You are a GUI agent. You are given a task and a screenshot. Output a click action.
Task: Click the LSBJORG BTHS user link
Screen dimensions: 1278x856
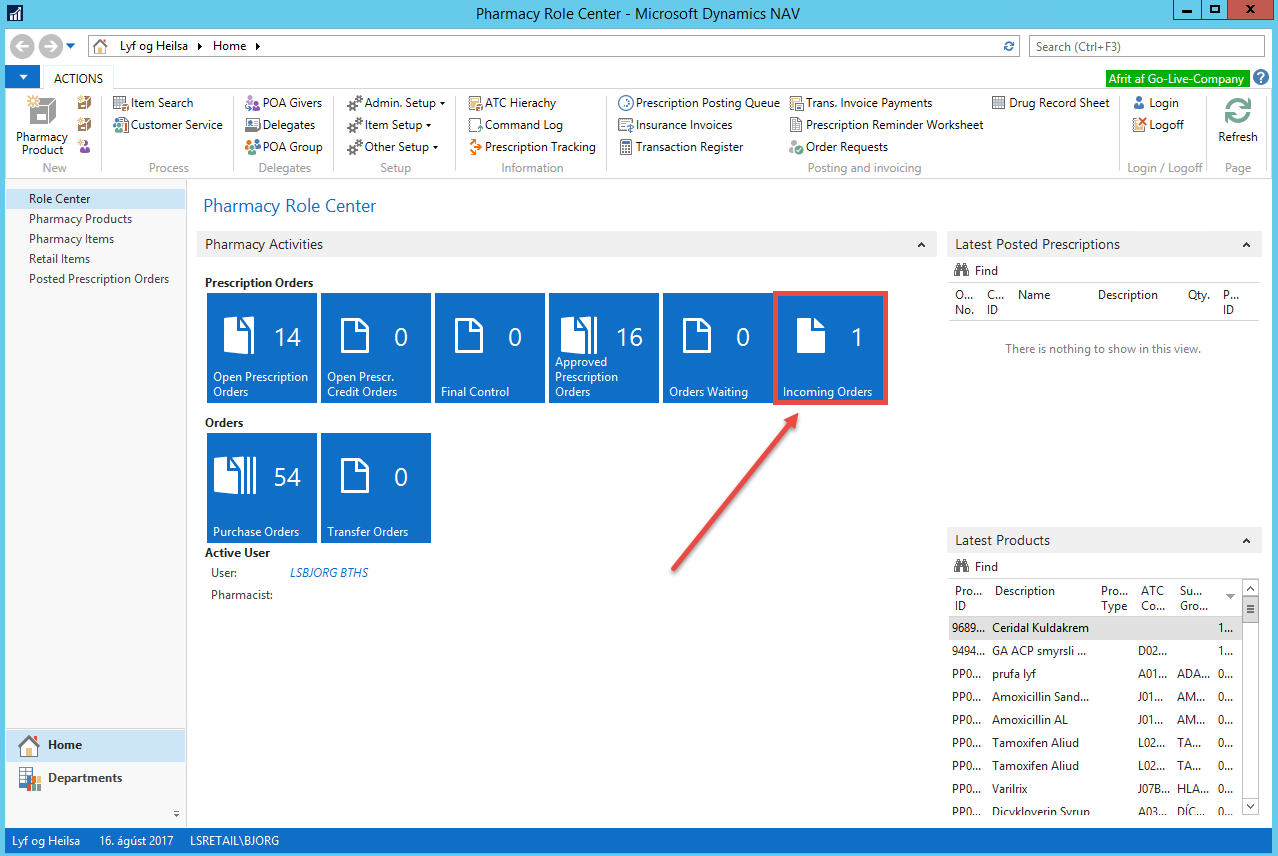329,573
